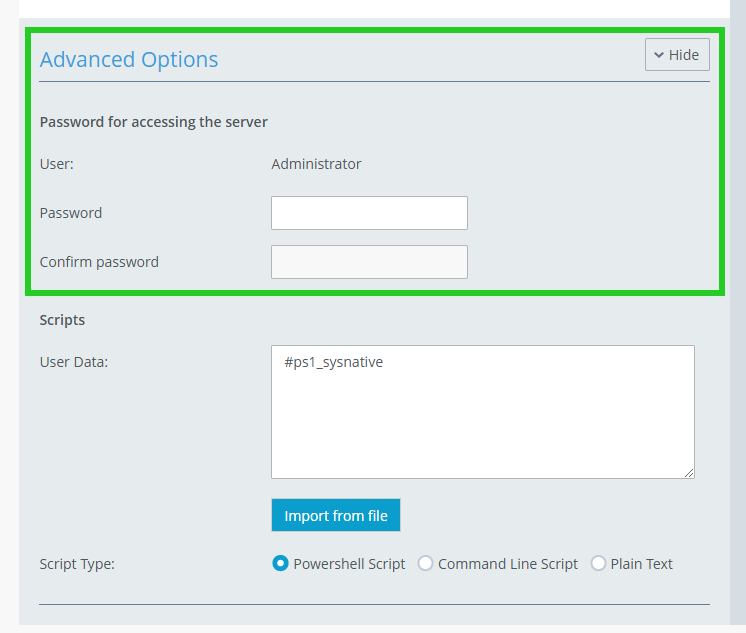746x633 pixels.
Task: Click the Advanced Options section heading
Action: pyautogui.click(x=129, y=59)
